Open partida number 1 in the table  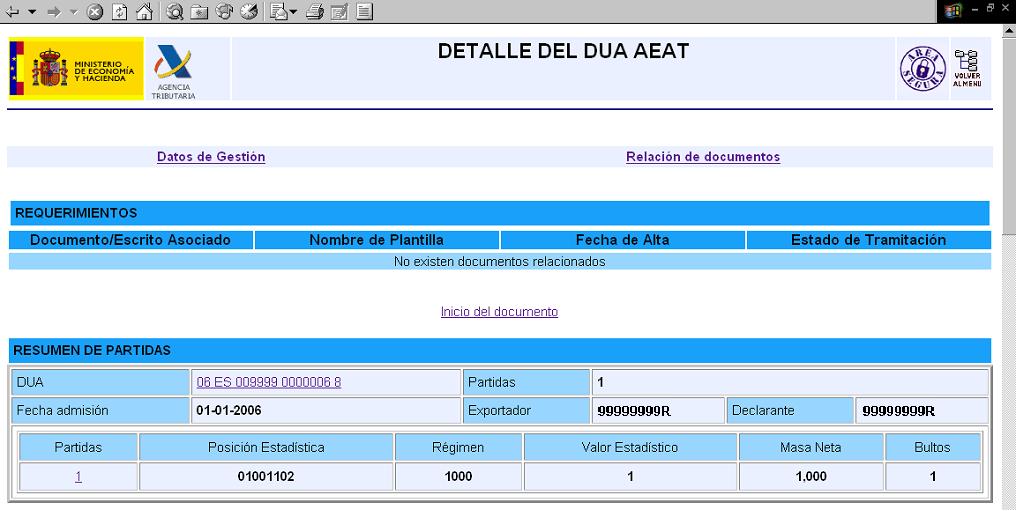point(78,477)
